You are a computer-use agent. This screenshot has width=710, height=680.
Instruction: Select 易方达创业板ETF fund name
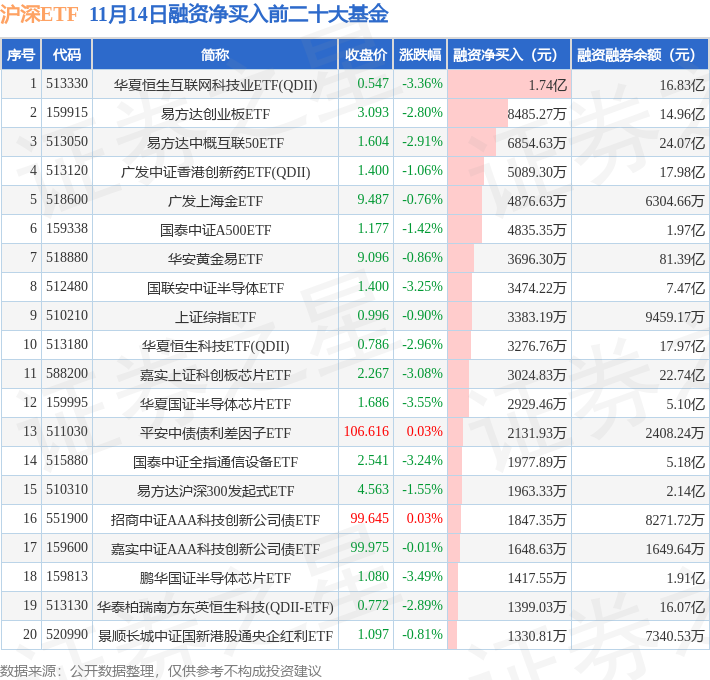coord(215,114)
